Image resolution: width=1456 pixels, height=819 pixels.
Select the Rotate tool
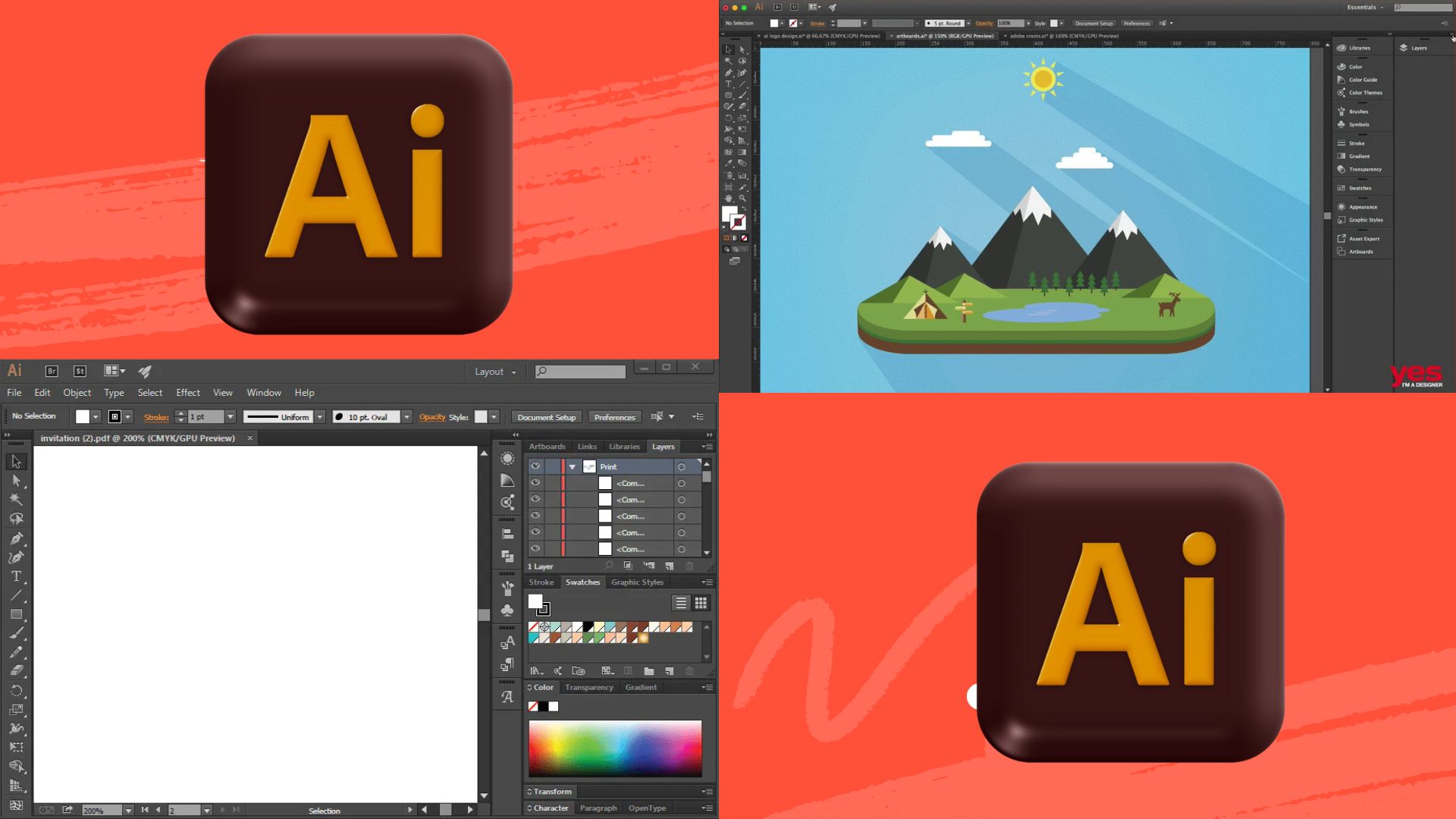point(16,690)
